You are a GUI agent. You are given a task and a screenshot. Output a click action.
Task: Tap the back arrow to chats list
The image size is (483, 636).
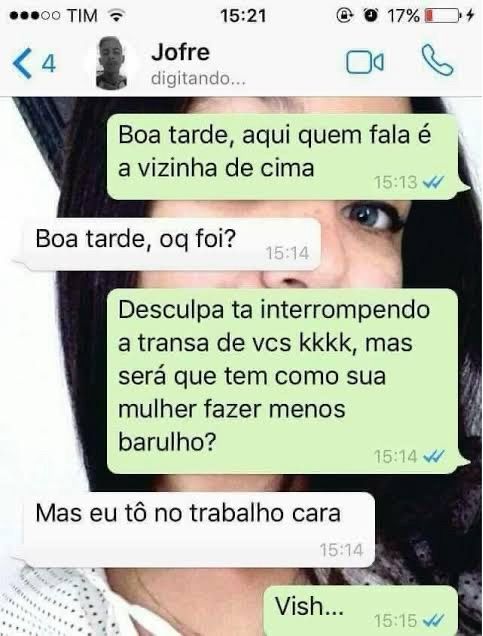click(22, 63)
